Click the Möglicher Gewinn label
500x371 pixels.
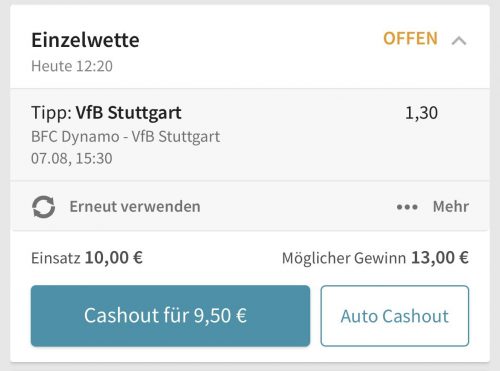[x=344, y=258]
